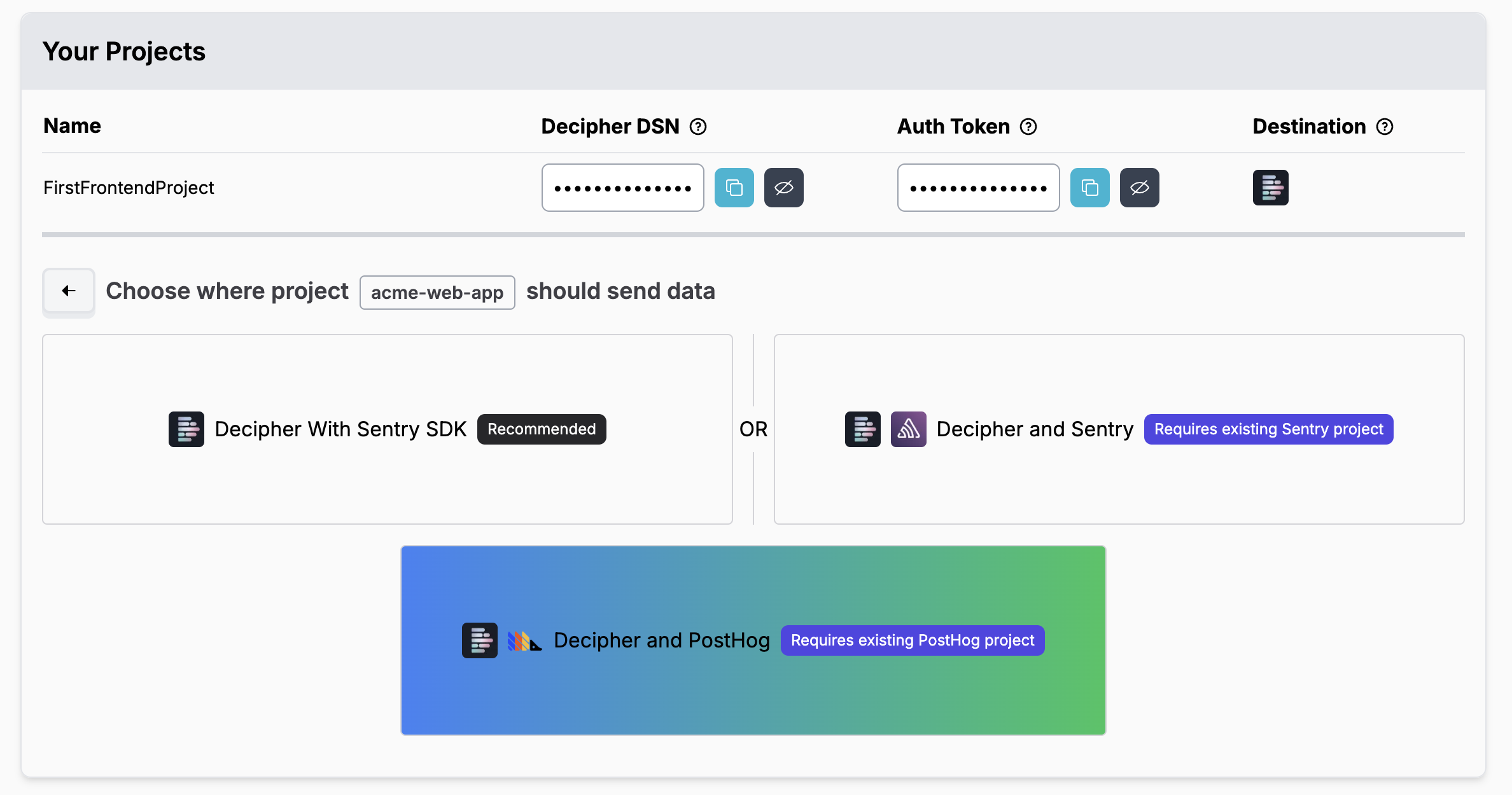This screenshot has height=795, width=1512.
Task: Reveal the hidden Decipher DSN
Action: pos(783,188)
